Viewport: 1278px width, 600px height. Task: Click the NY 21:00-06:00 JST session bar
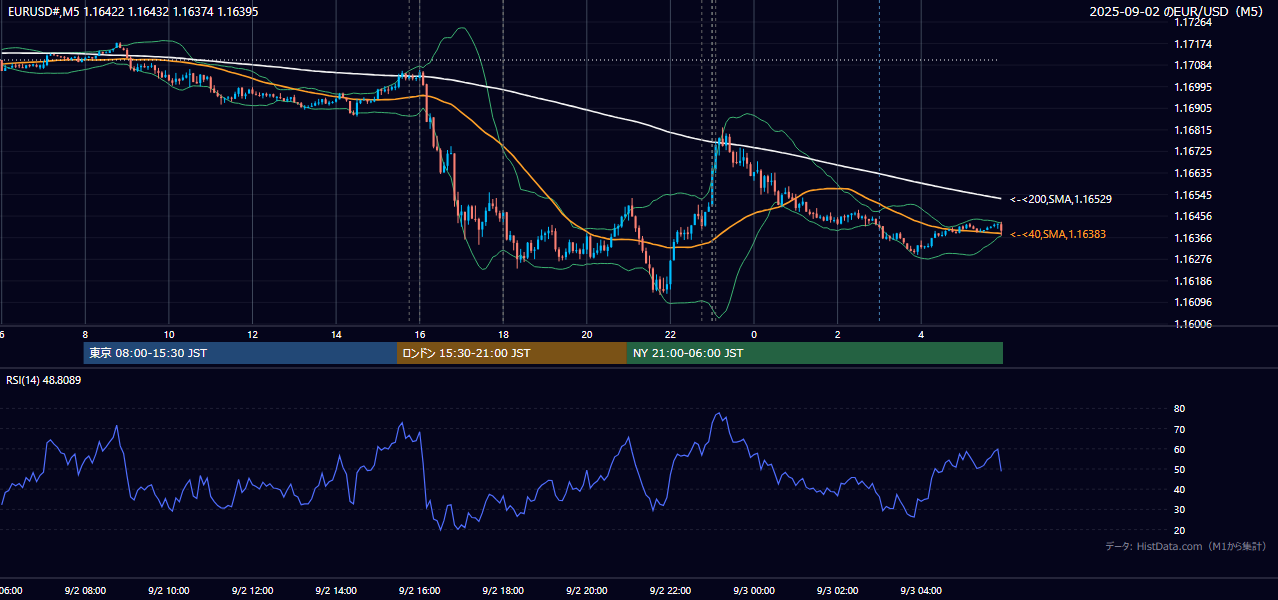pos(815,353)
